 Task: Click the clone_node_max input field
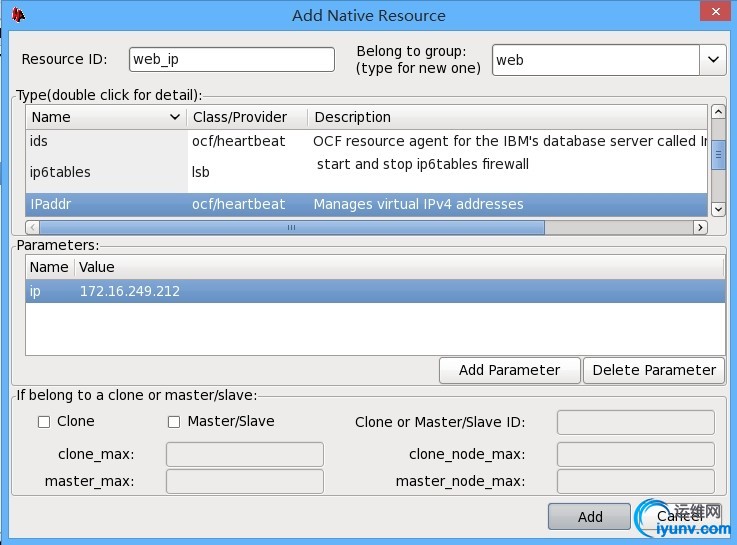point(635,454)
